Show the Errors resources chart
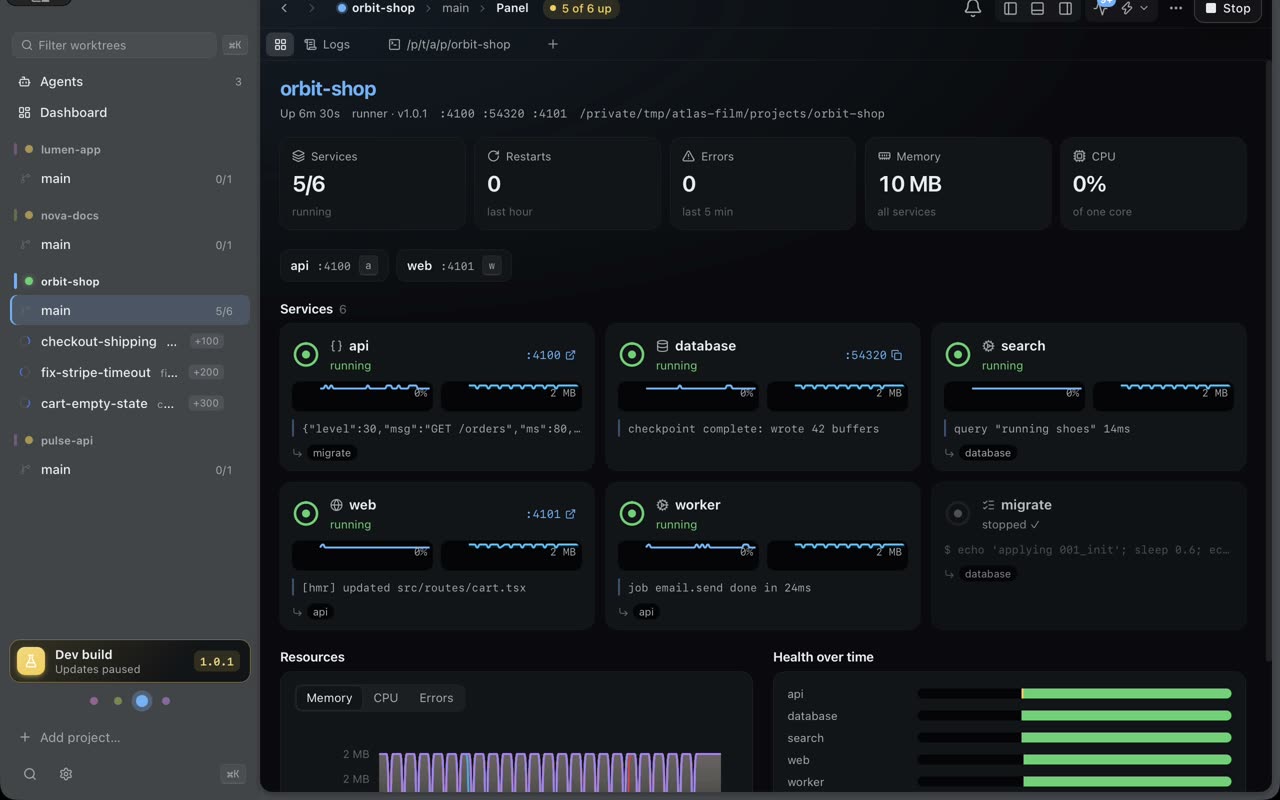Screen dimensions: 1280x800 pyautogui.click(x=436, y=698)
